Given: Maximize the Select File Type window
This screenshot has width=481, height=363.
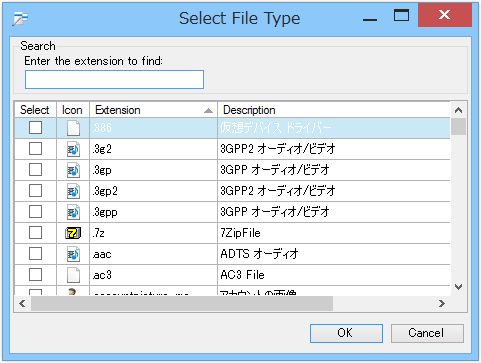Looking at the screenshot, I should tap(401, 15).
